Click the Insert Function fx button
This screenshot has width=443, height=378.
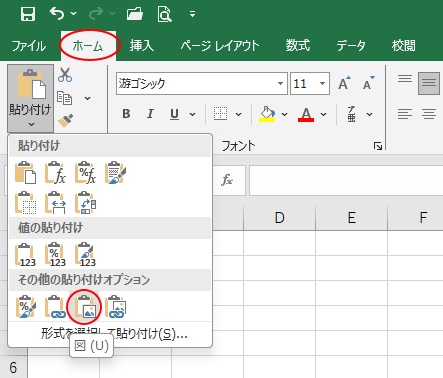[227, 180]
